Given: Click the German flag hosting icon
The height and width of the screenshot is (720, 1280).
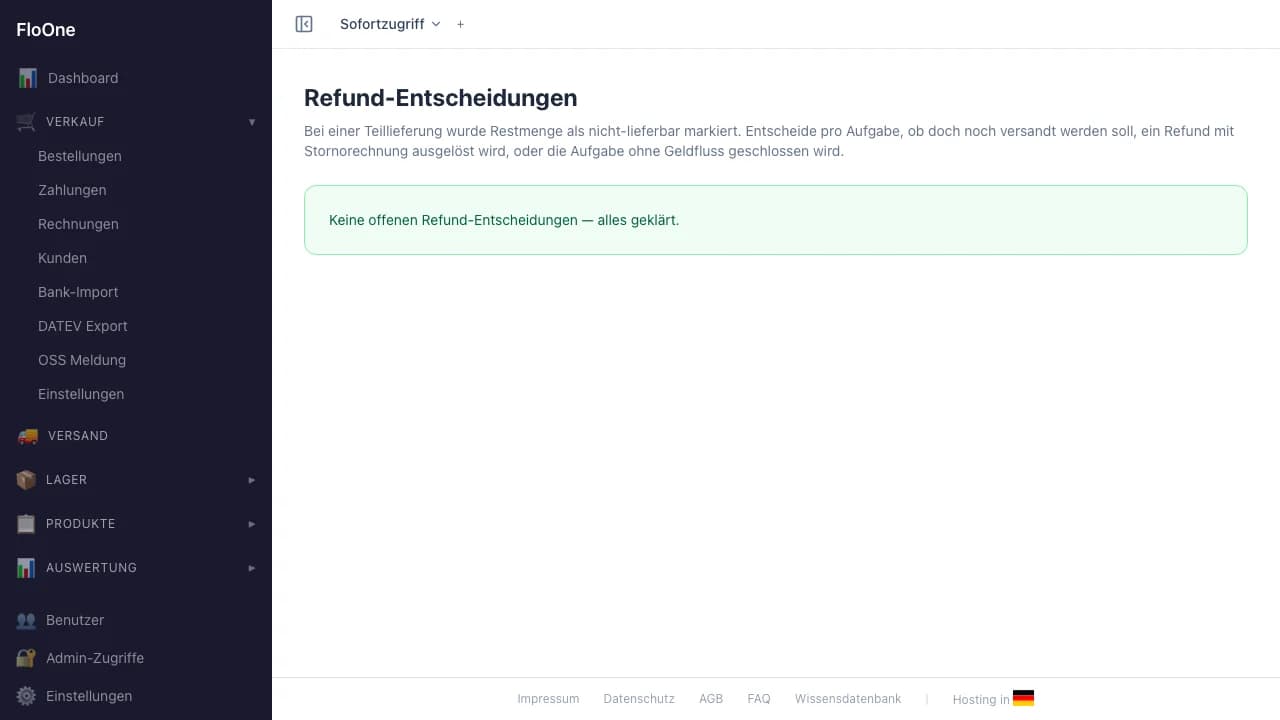Looking at the screenshot, I should tap(1023, 699).
